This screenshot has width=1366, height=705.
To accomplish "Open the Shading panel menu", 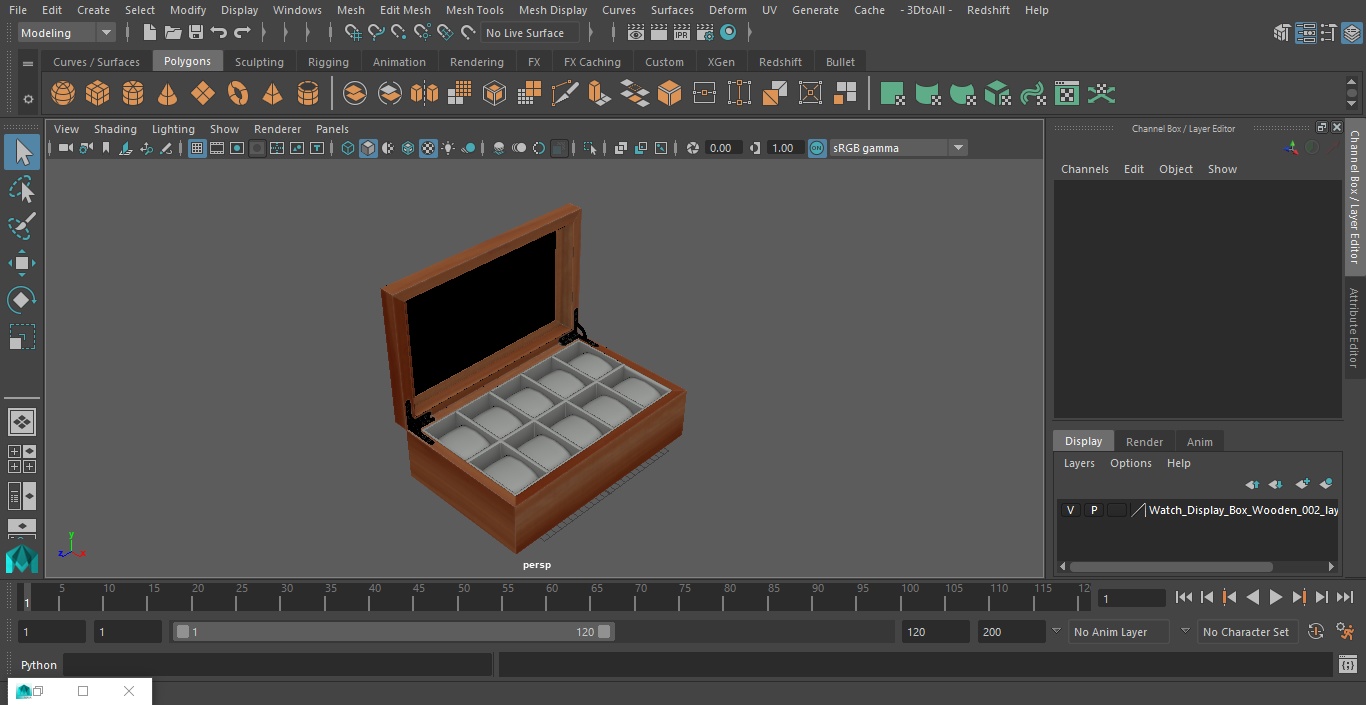I will (x=115, y=129).
